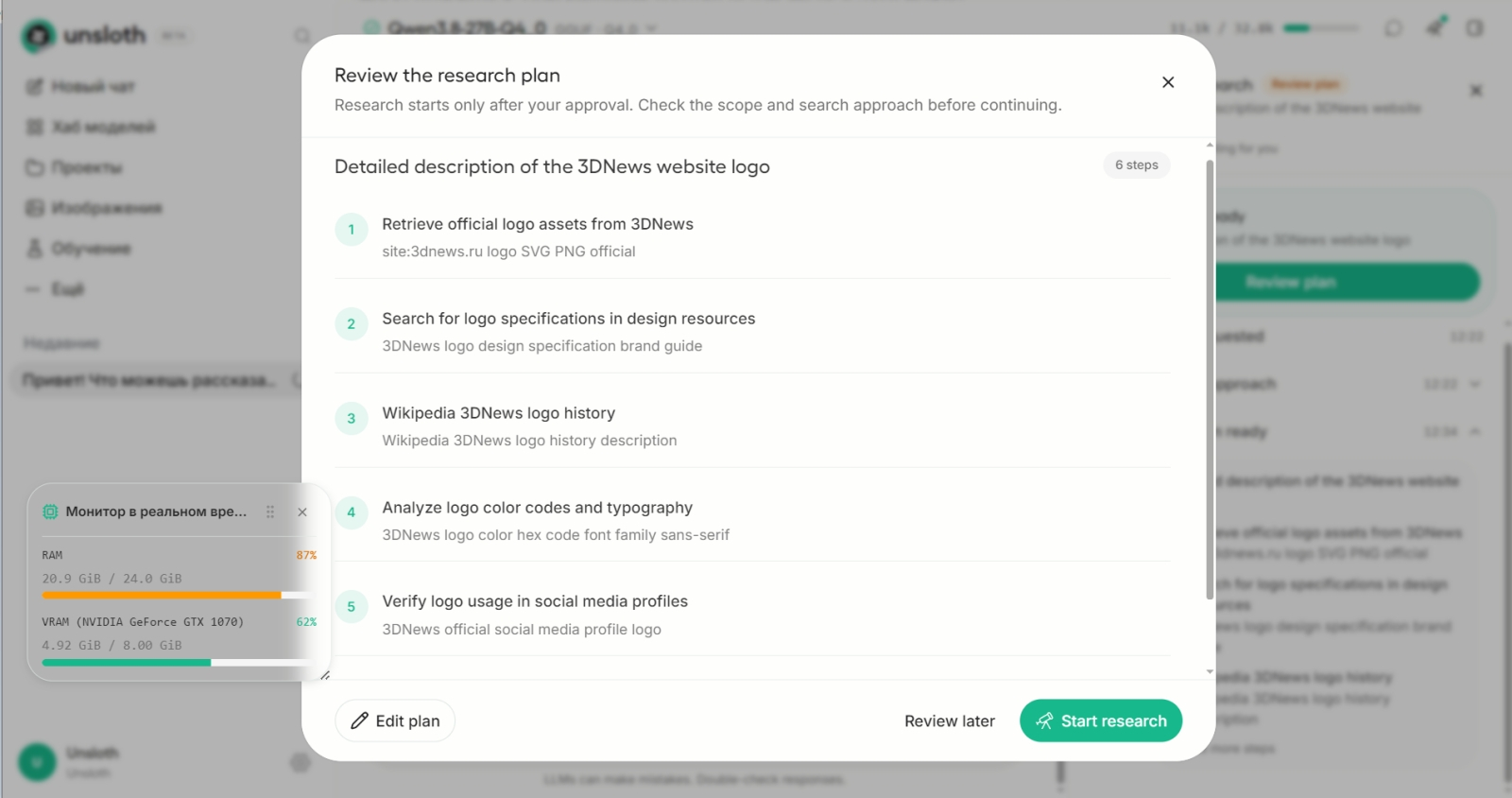Screen dimensions: 1512x798
Task: Select the step 5 number badge
Action: click(x=352, y=606)
